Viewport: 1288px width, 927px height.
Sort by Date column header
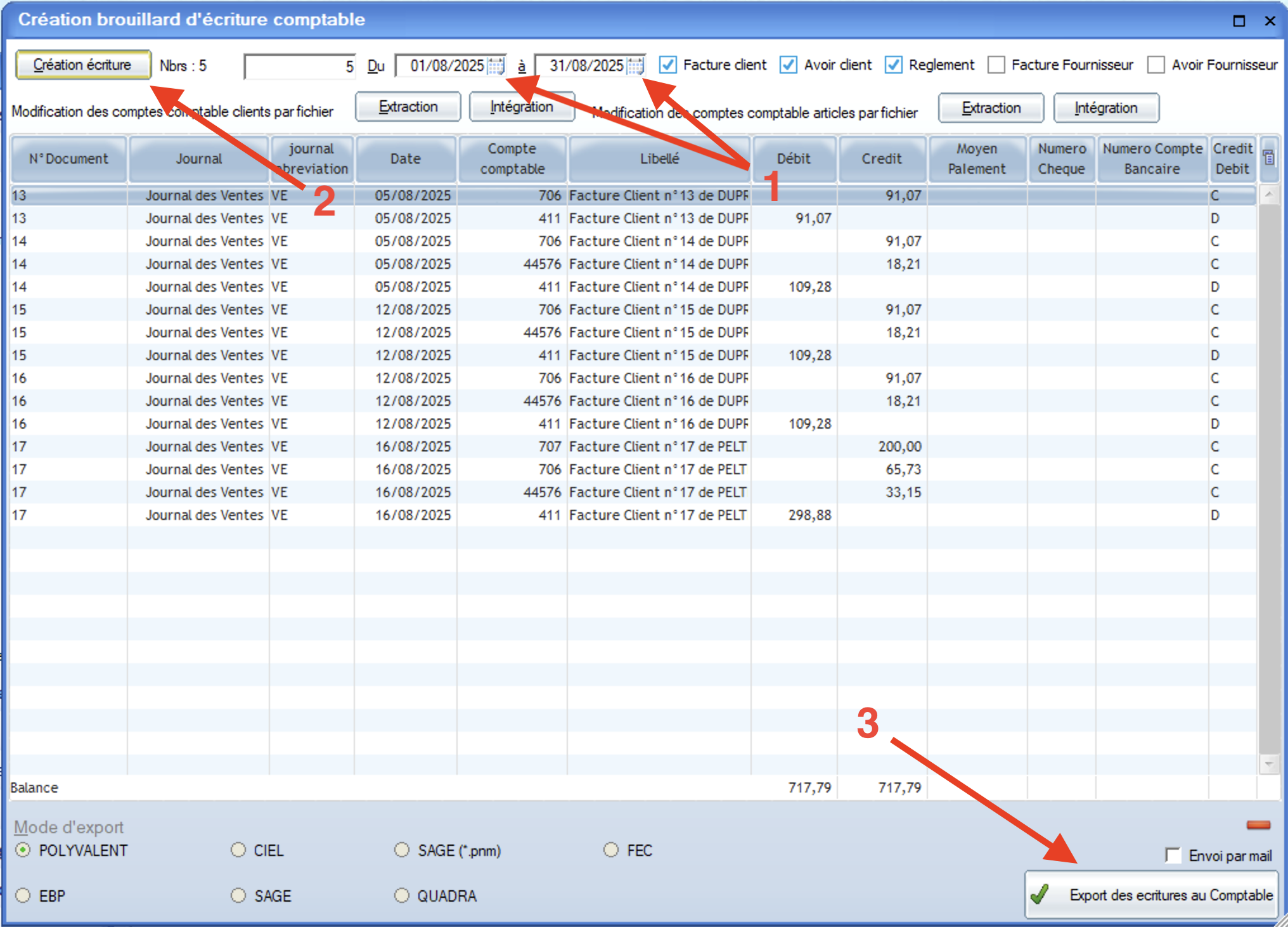click(406, 159)
